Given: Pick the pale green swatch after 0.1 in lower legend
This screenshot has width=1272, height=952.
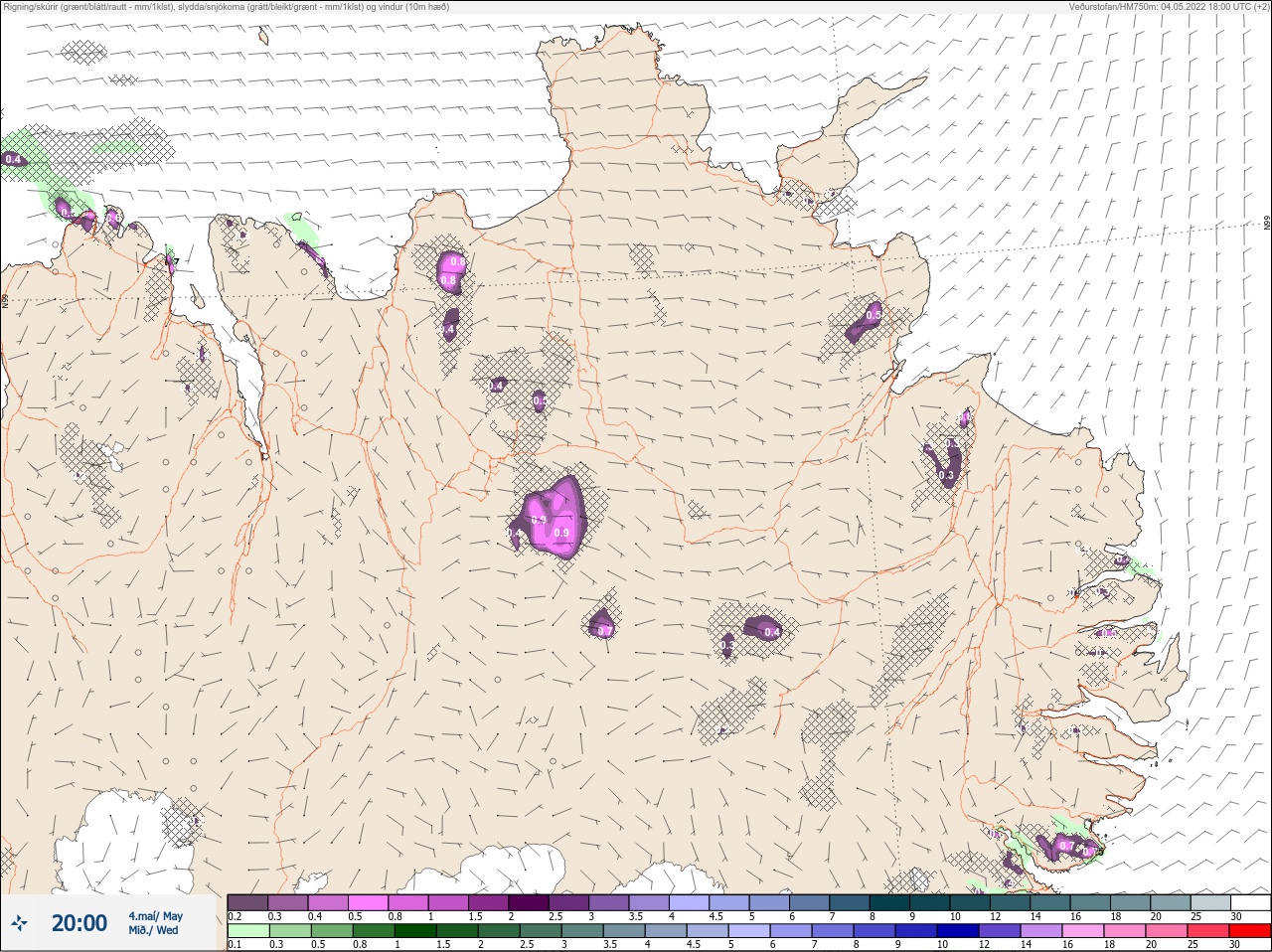Looking at the screenshot, I should [x=247, y=931].
